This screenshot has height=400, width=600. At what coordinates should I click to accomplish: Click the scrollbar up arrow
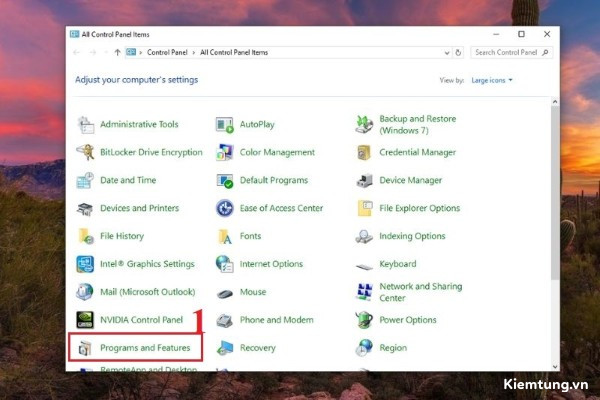[x=555, y=102]
